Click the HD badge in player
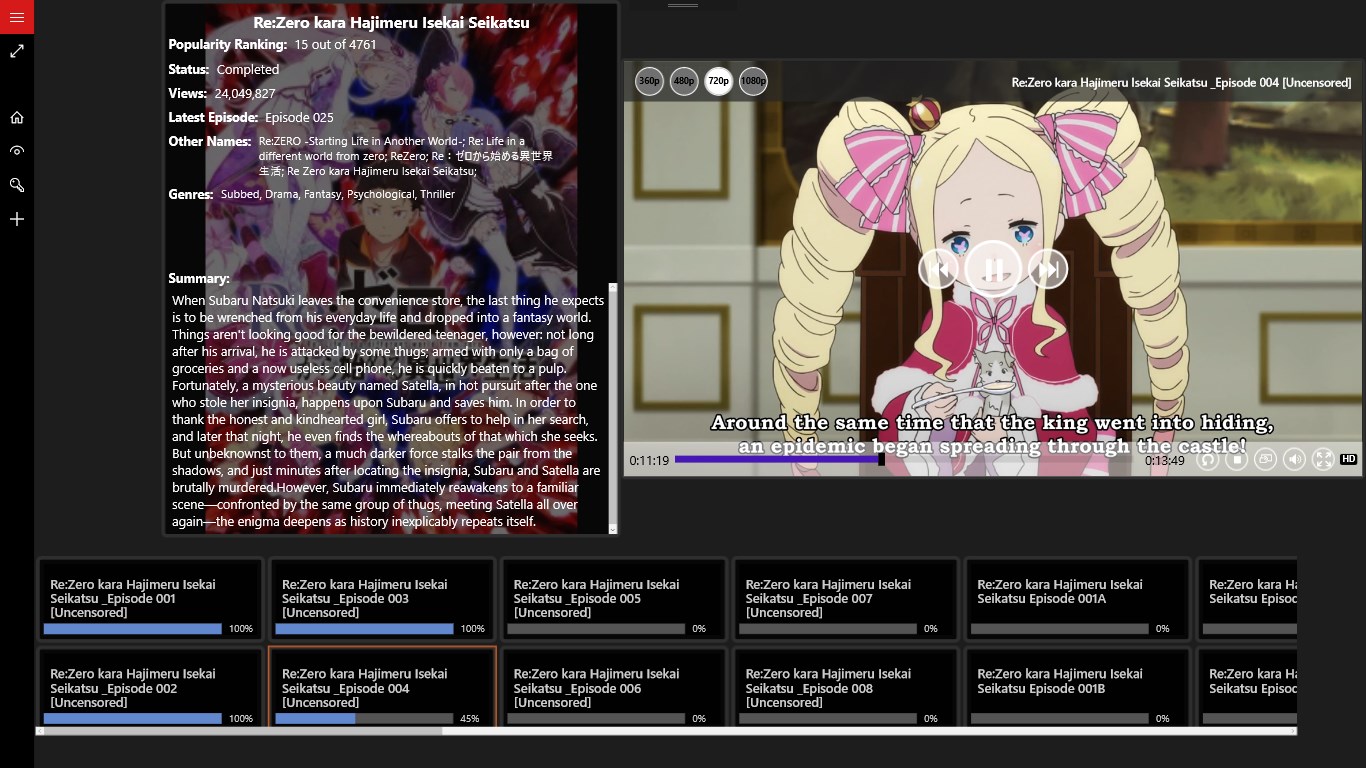 1348,459
